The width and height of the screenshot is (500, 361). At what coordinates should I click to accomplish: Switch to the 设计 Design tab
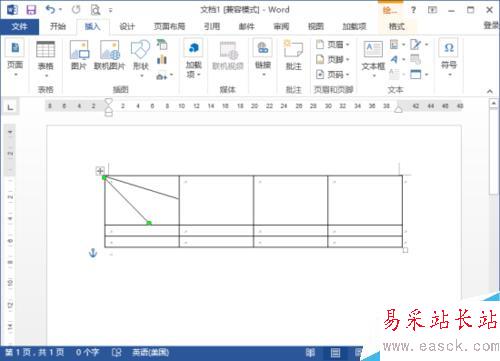click(127, 26)
